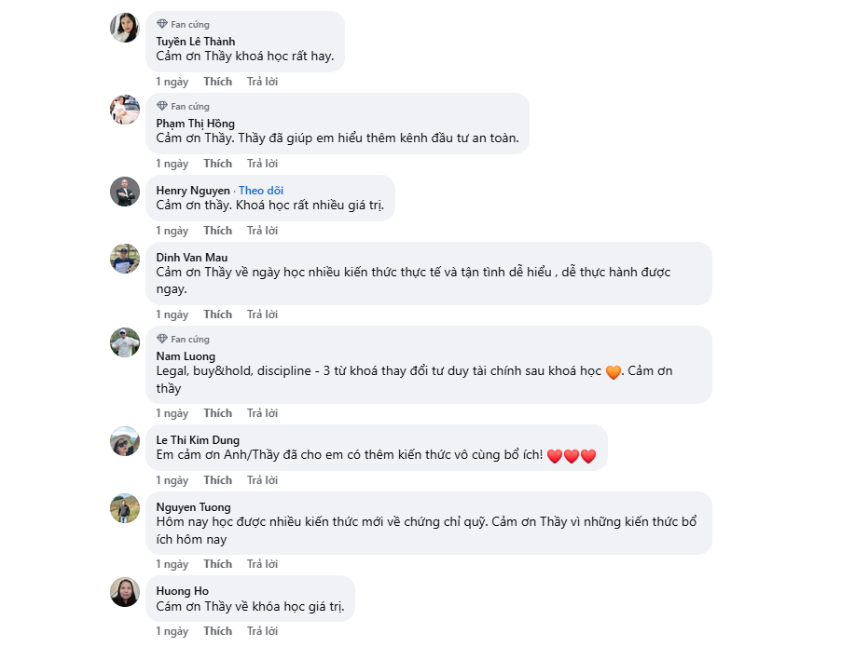This screenshot has width=850, height=650.
Task: Click Fan cứng badge above Tuyên Lê Thành
Action: 184,24
